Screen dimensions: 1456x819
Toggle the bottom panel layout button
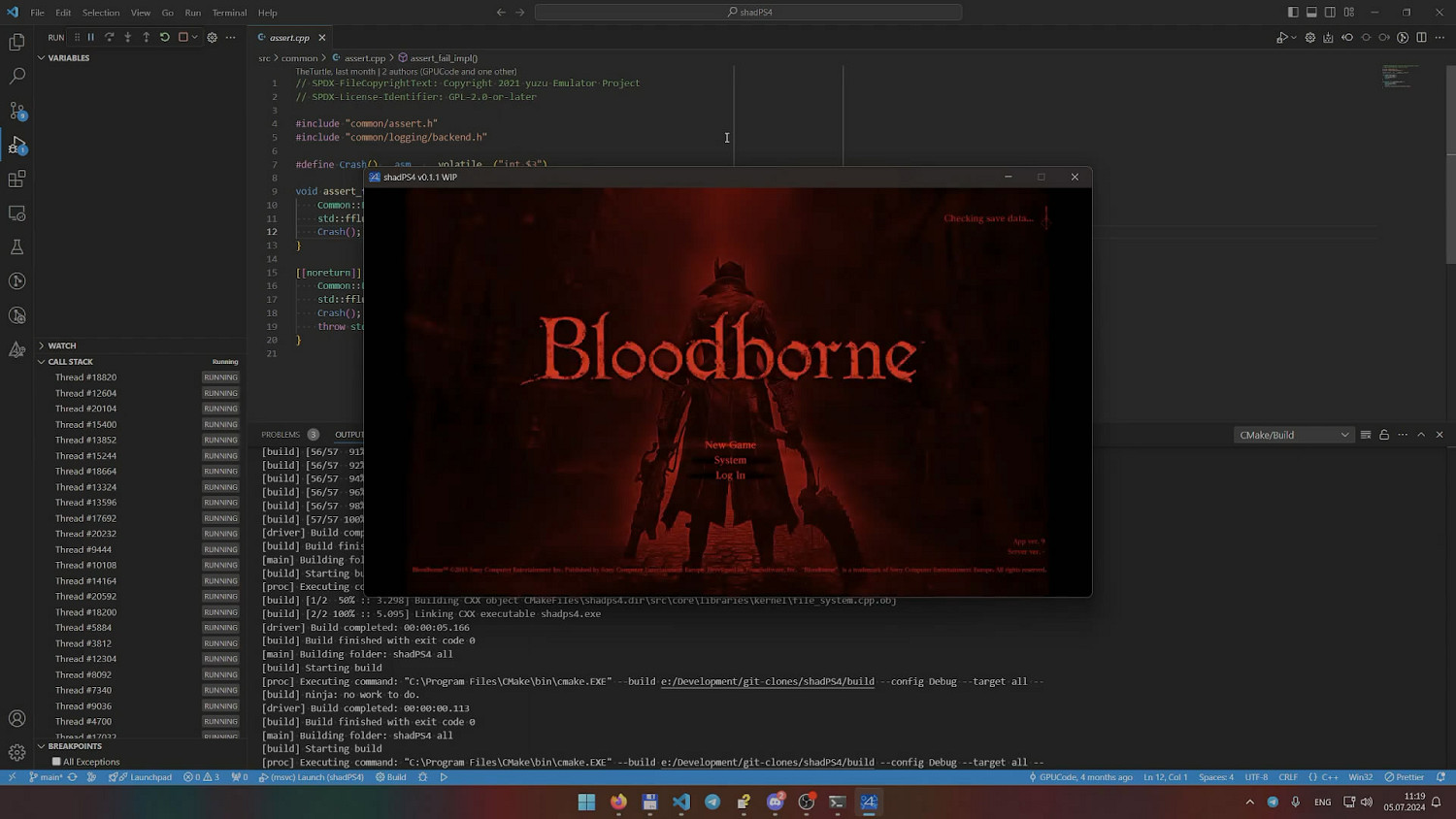(1311, 13)
